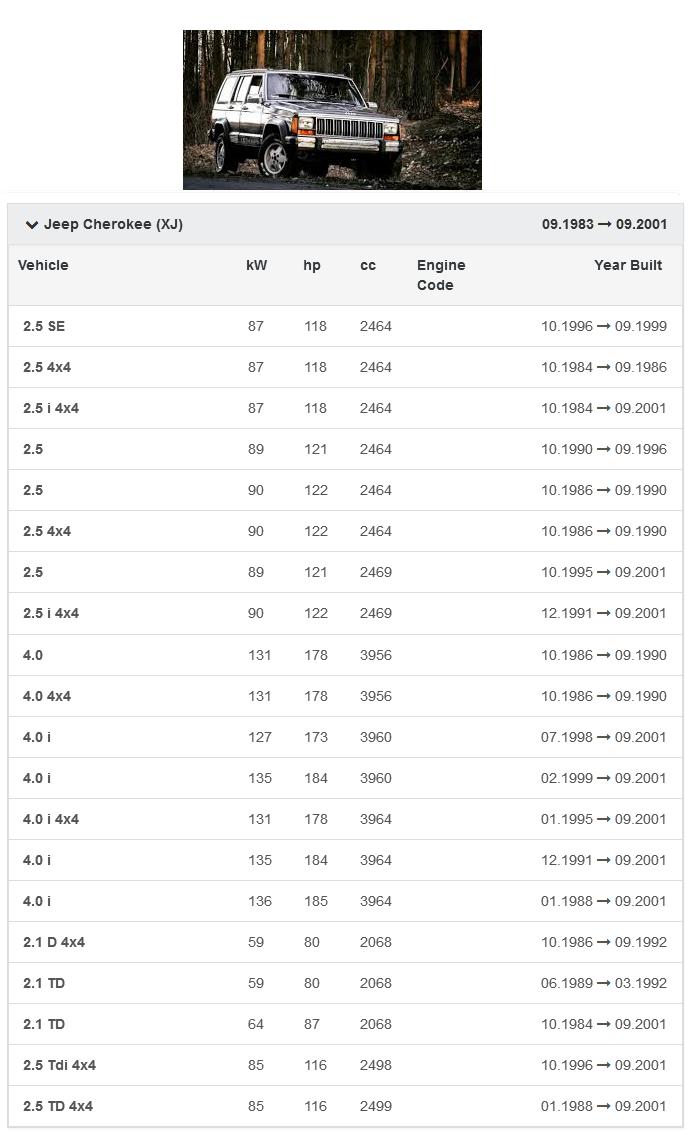This screenshot has width=689, height=1131.
Task: Select the 4.0 i 136 kW row
Action: [37, 901]
